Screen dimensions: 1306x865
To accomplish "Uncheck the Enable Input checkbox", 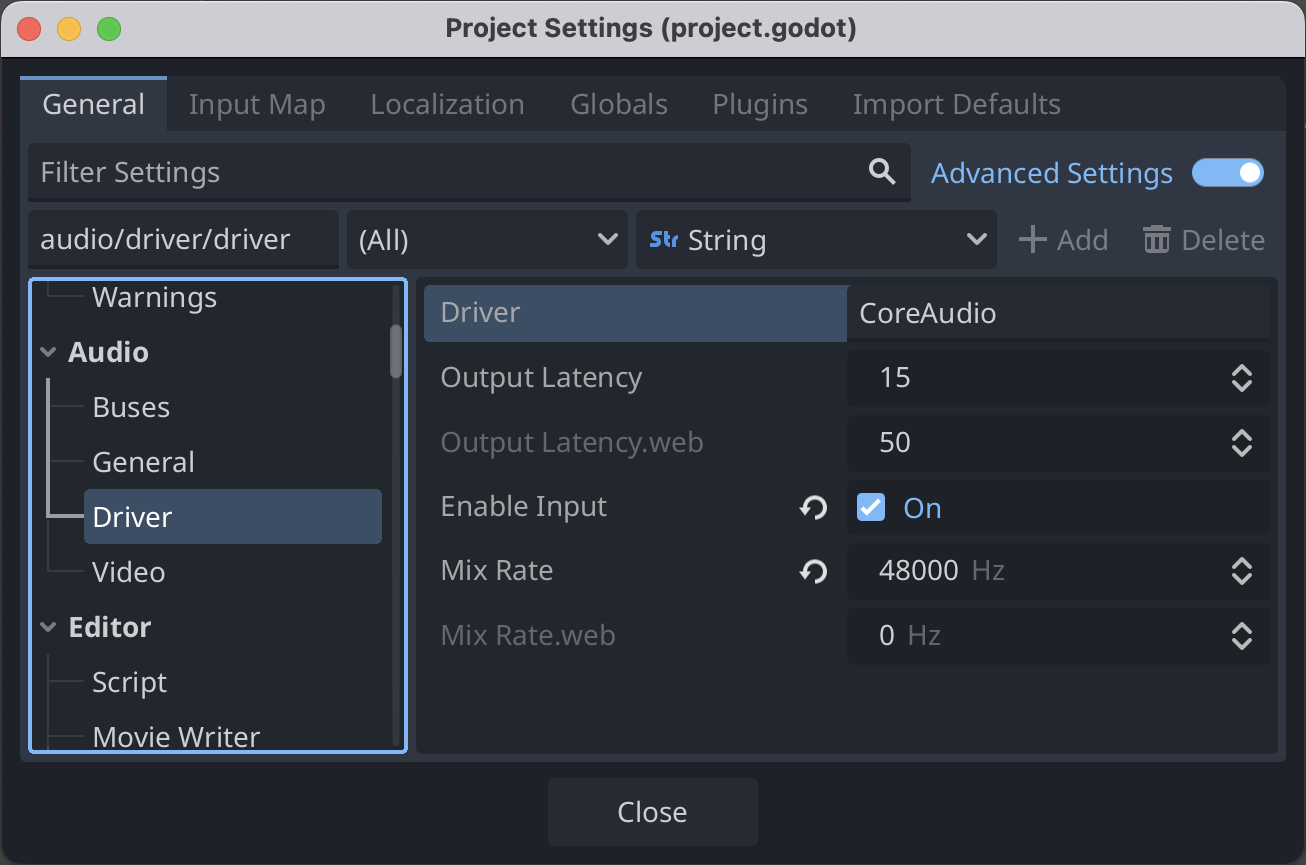I will point(870,507).
